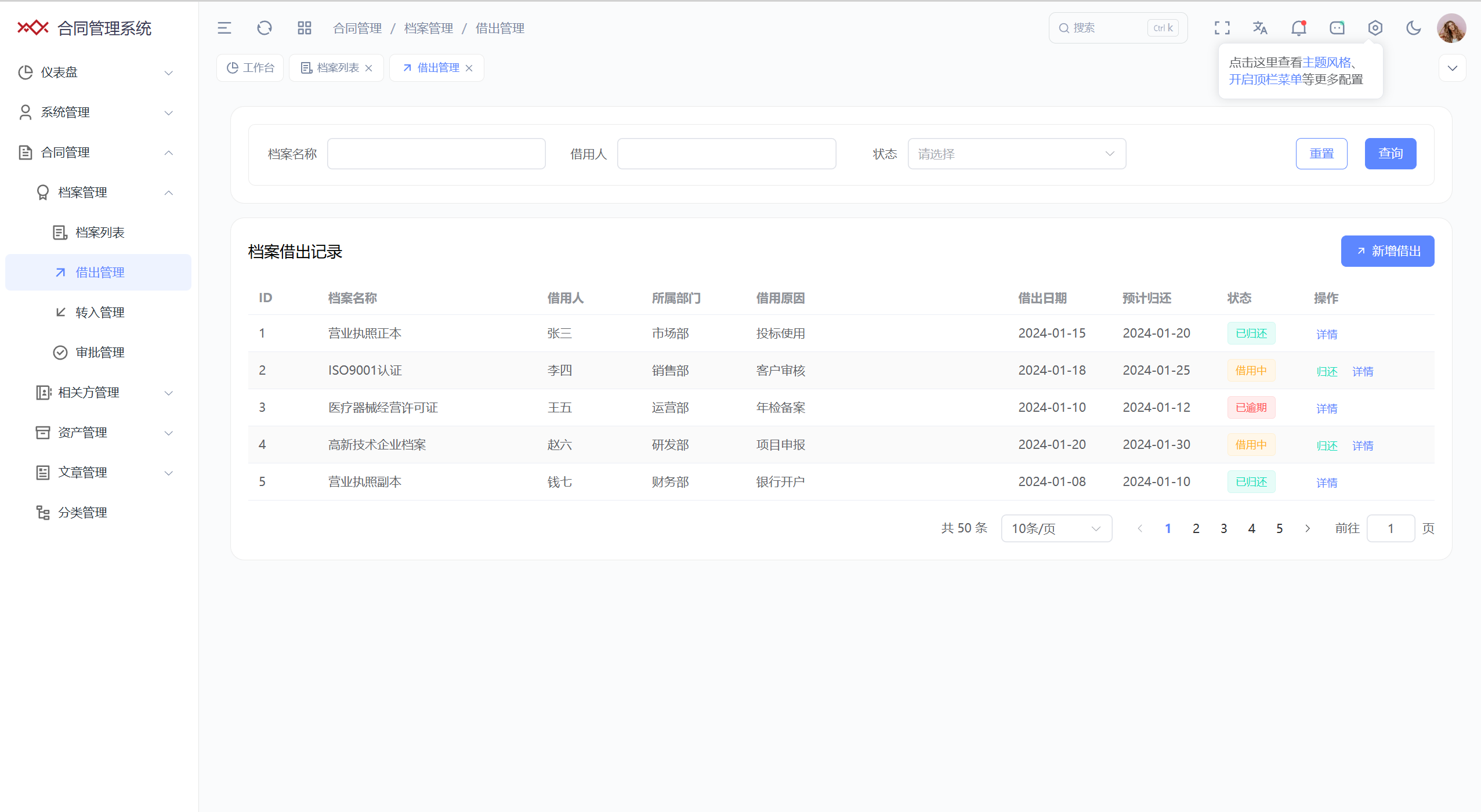Open 审批管理 in the sidebar
The height and width of the screenshot is (812, 1481).
[98, 353]
